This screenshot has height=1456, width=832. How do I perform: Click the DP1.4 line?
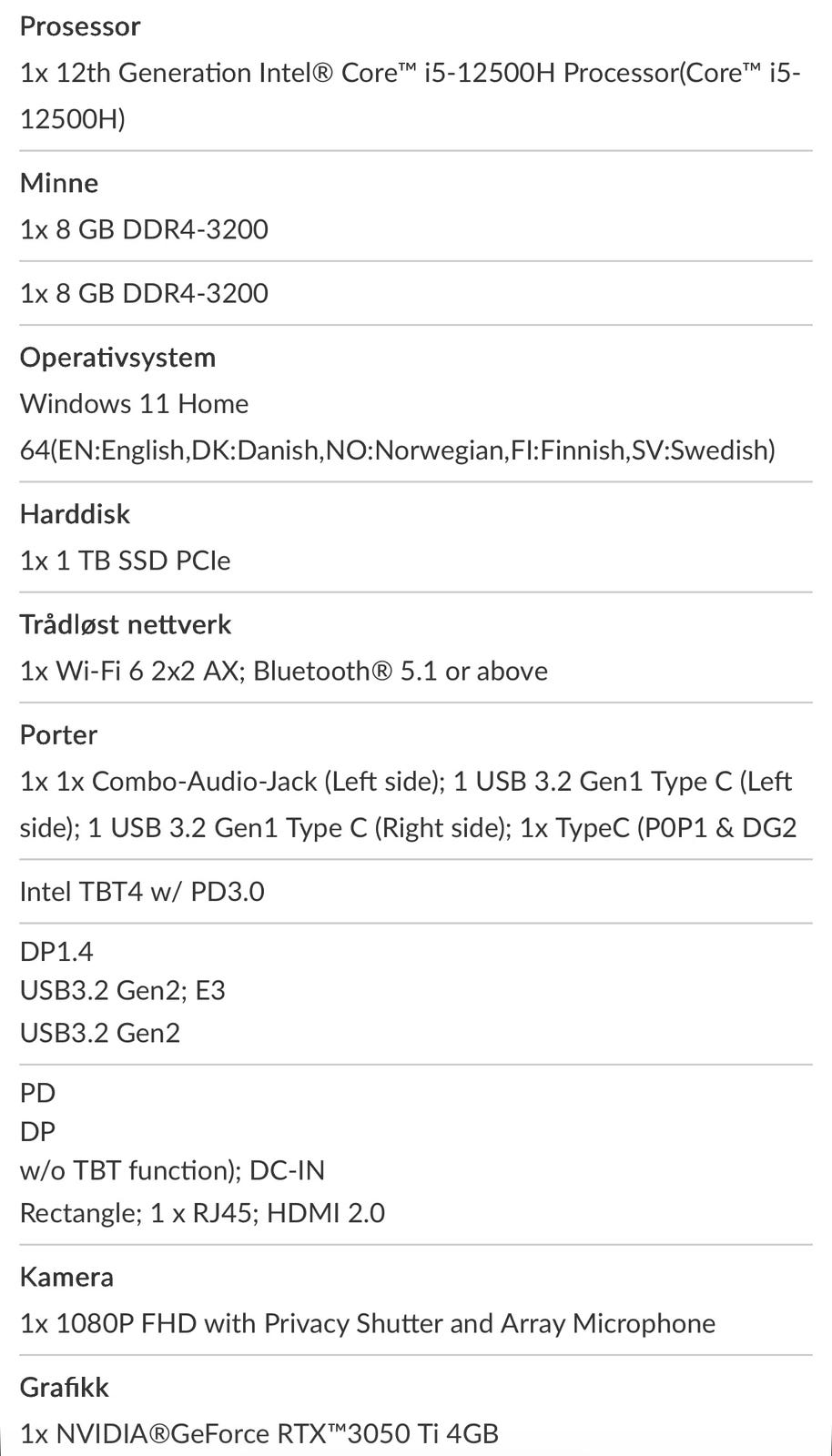[x=56, y=952]
